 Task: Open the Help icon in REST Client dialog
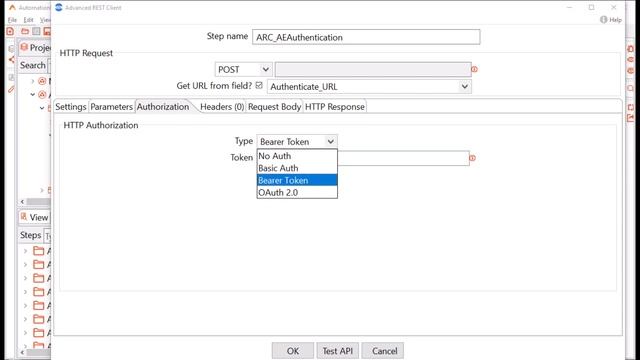click(604, 20)
